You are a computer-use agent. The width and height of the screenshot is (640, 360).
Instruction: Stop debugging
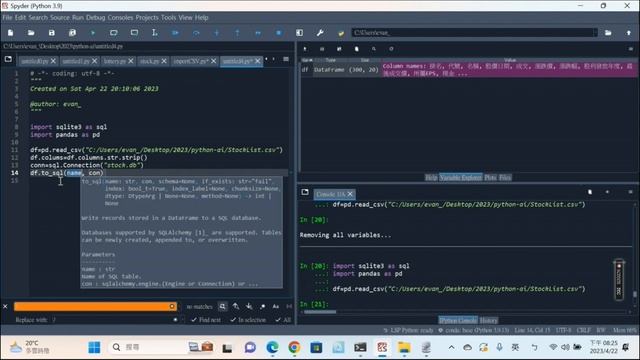pyautogui.click(x=279, y=33)
